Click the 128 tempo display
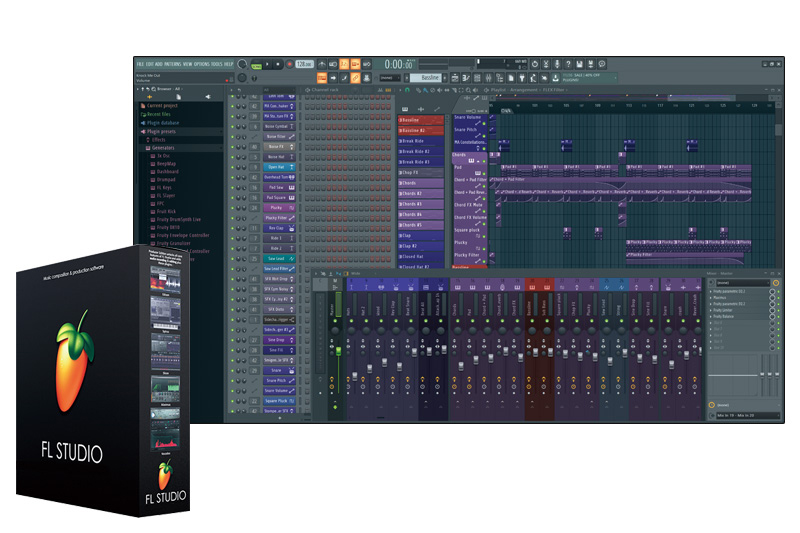 304,64
